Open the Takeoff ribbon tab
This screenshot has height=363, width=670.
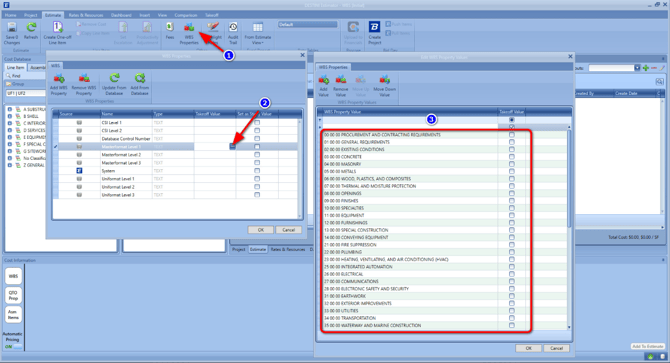[x=212, y=15]
